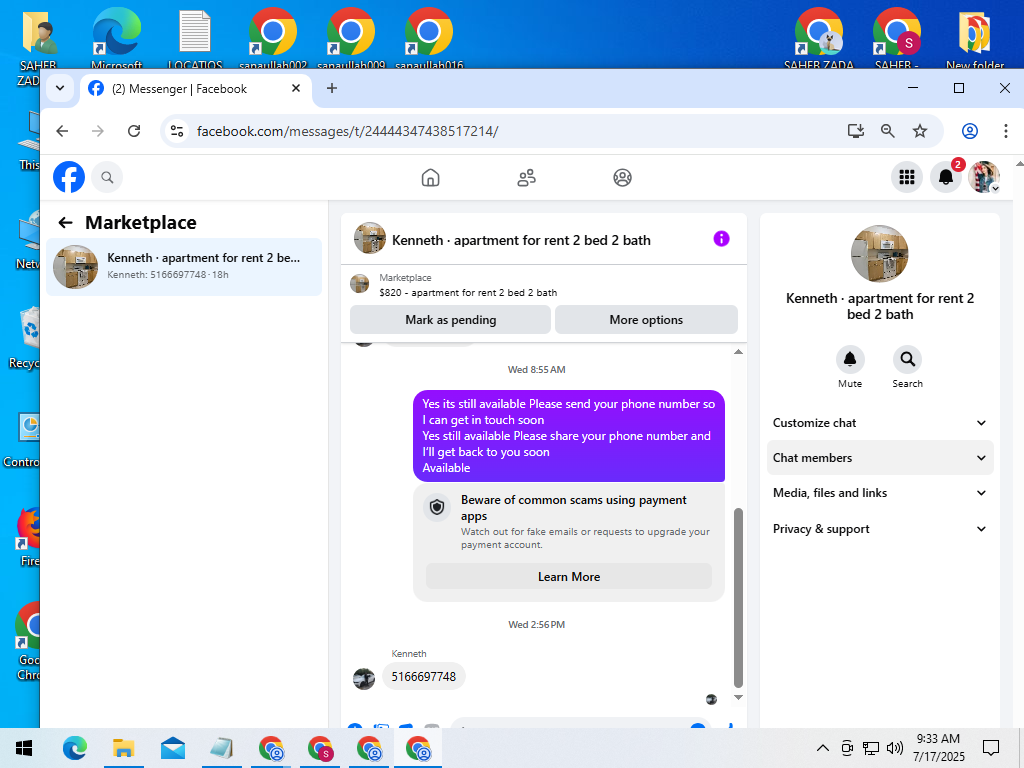Open Microsoft Edge from the taskbar

(x=74, y=748)
